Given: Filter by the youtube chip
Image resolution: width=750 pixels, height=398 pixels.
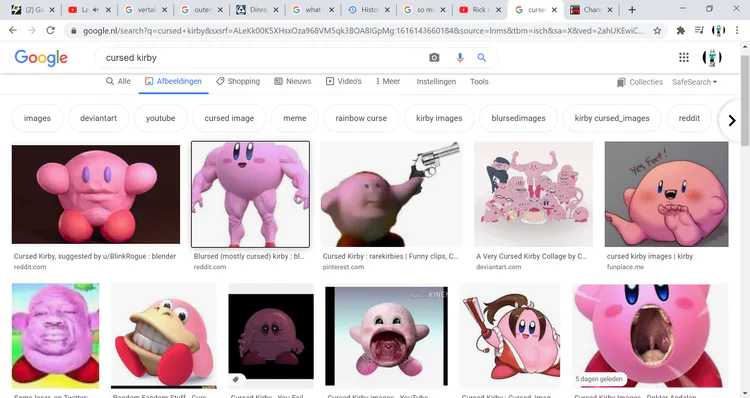Looking at the screenshot, I should (160, 118).
